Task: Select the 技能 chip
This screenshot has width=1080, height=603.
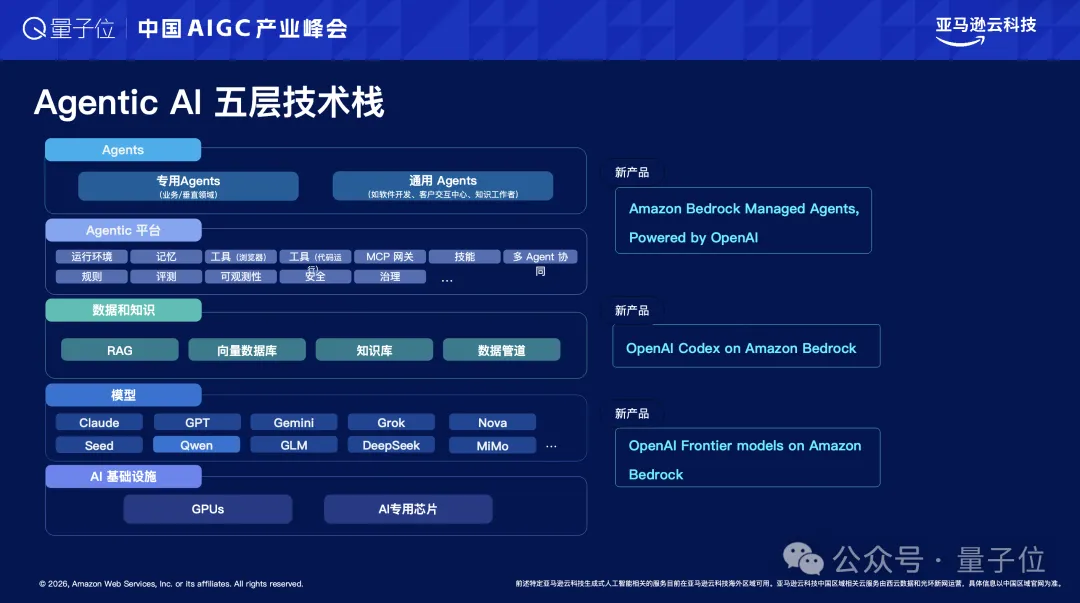Action: 464,256
